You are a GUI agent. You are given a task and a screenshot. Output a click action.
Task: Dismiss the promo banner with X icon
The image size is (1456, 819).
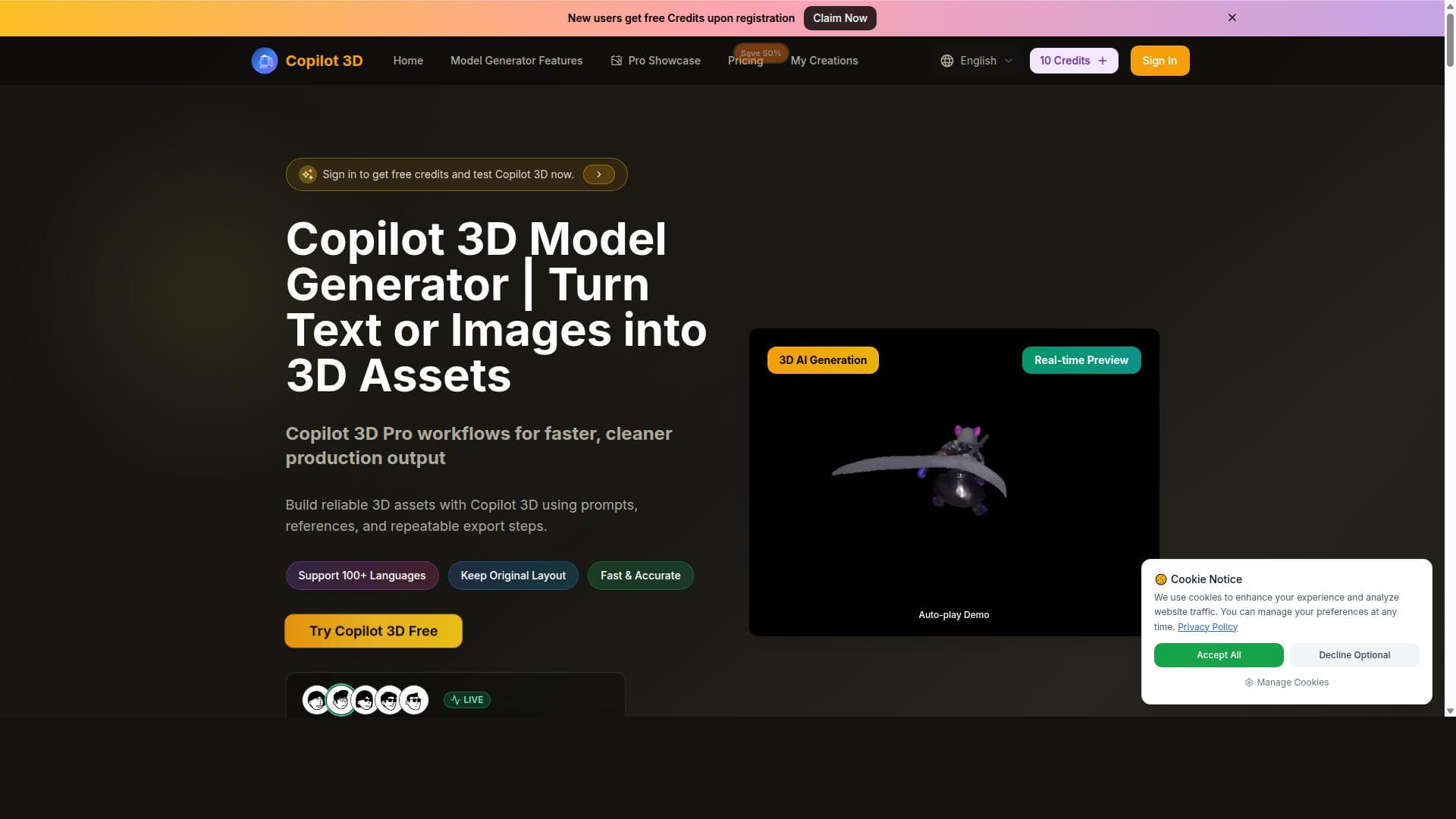pos(1232,17)
